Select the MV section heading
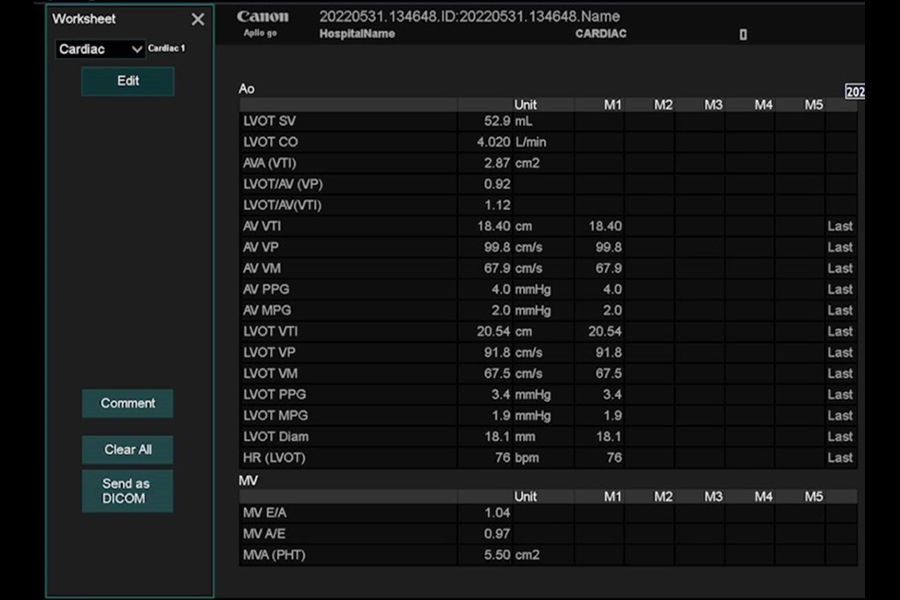Screen dimensions: 900x600 (248, 481)
